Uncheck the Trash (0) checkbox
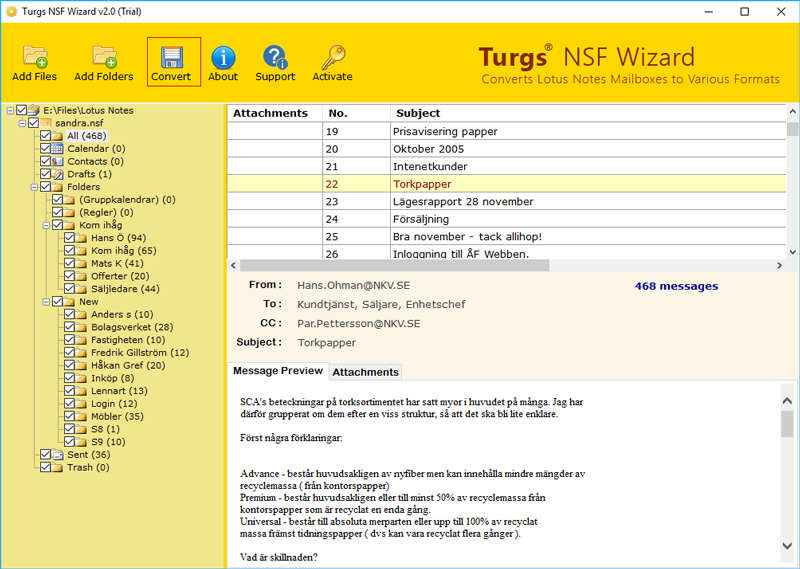This screenshot has height=569, width=800. (45, 467)
